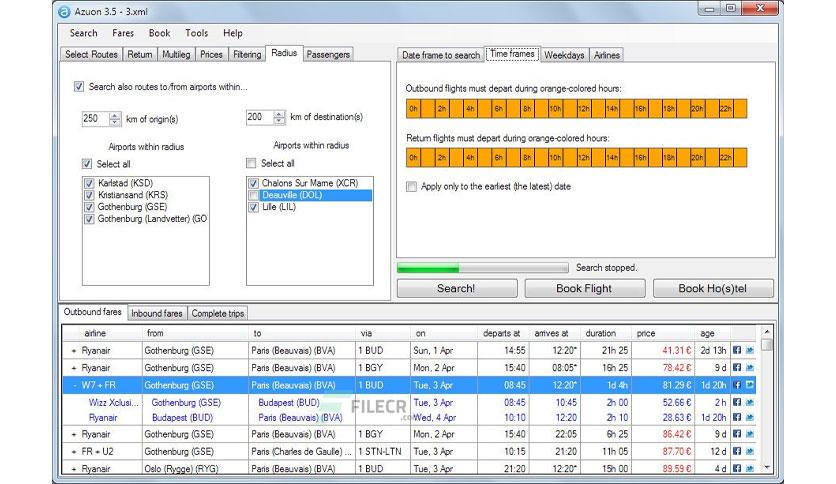Image resolution: width=836 pixels, height=484 pixels.
Task: Increase km of origin value
Action: (115, 115)
